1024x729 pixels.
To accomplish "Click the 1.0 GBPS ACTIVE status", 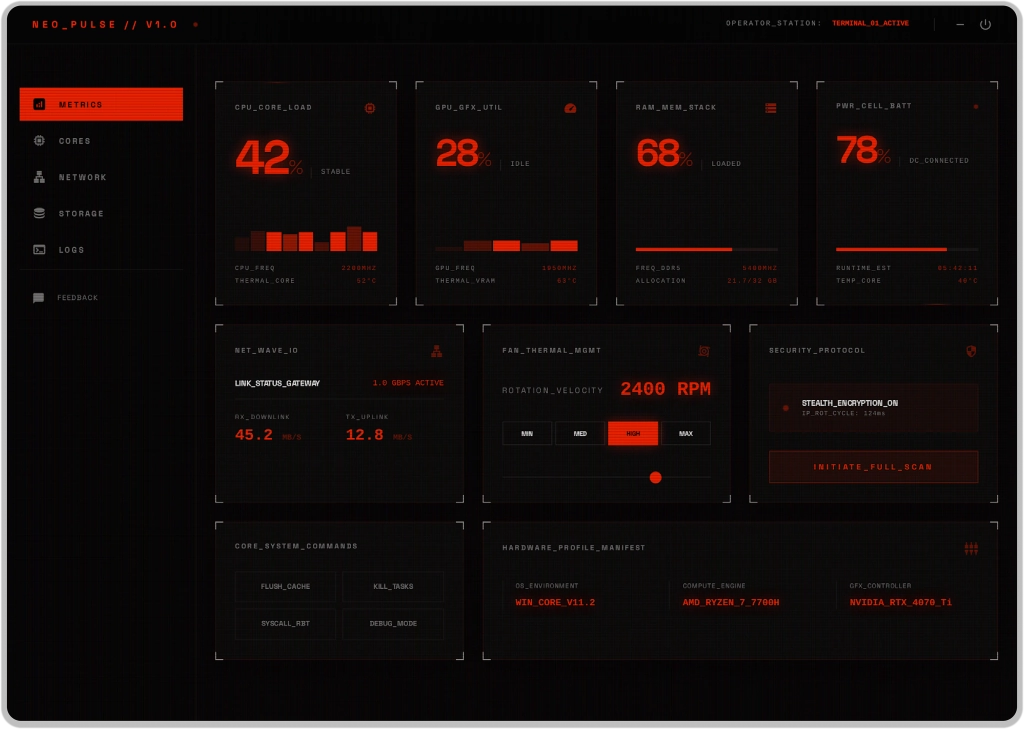I will tap(408, 383).
